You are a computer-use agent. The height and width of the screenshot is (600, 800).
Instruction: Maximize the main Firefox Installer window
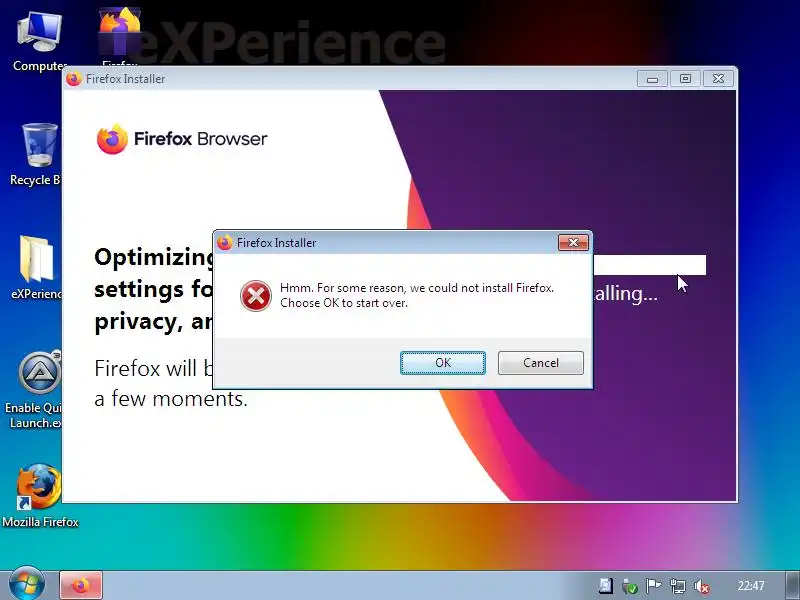coord(685,79)
